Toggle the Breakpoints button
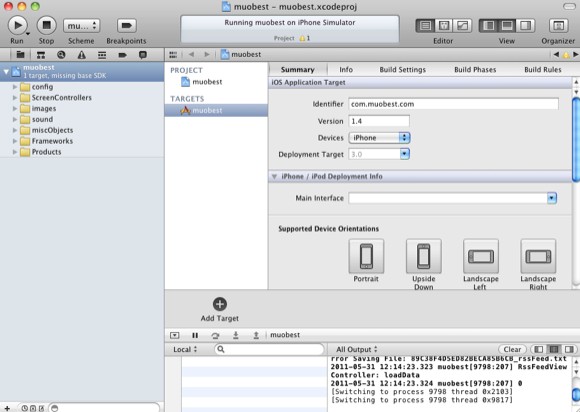The image size is (580, 412). pyautogui.click(x=127, y=26)
